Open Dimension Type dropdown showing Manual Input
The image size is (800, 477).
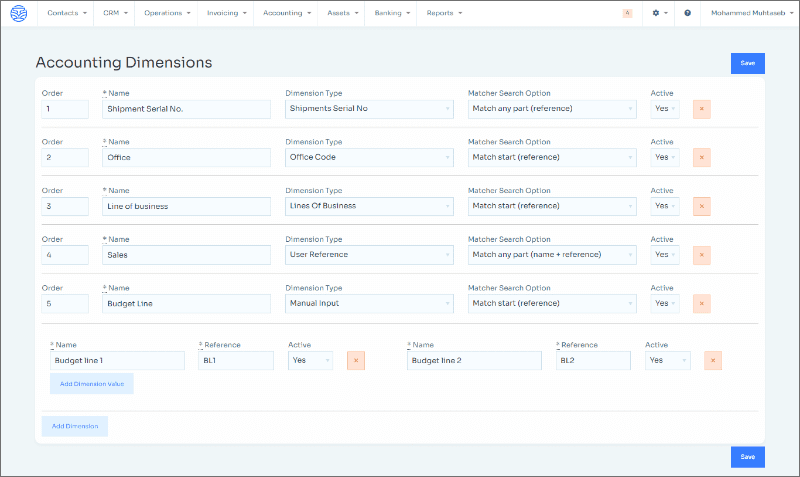[x=370, y=303]
